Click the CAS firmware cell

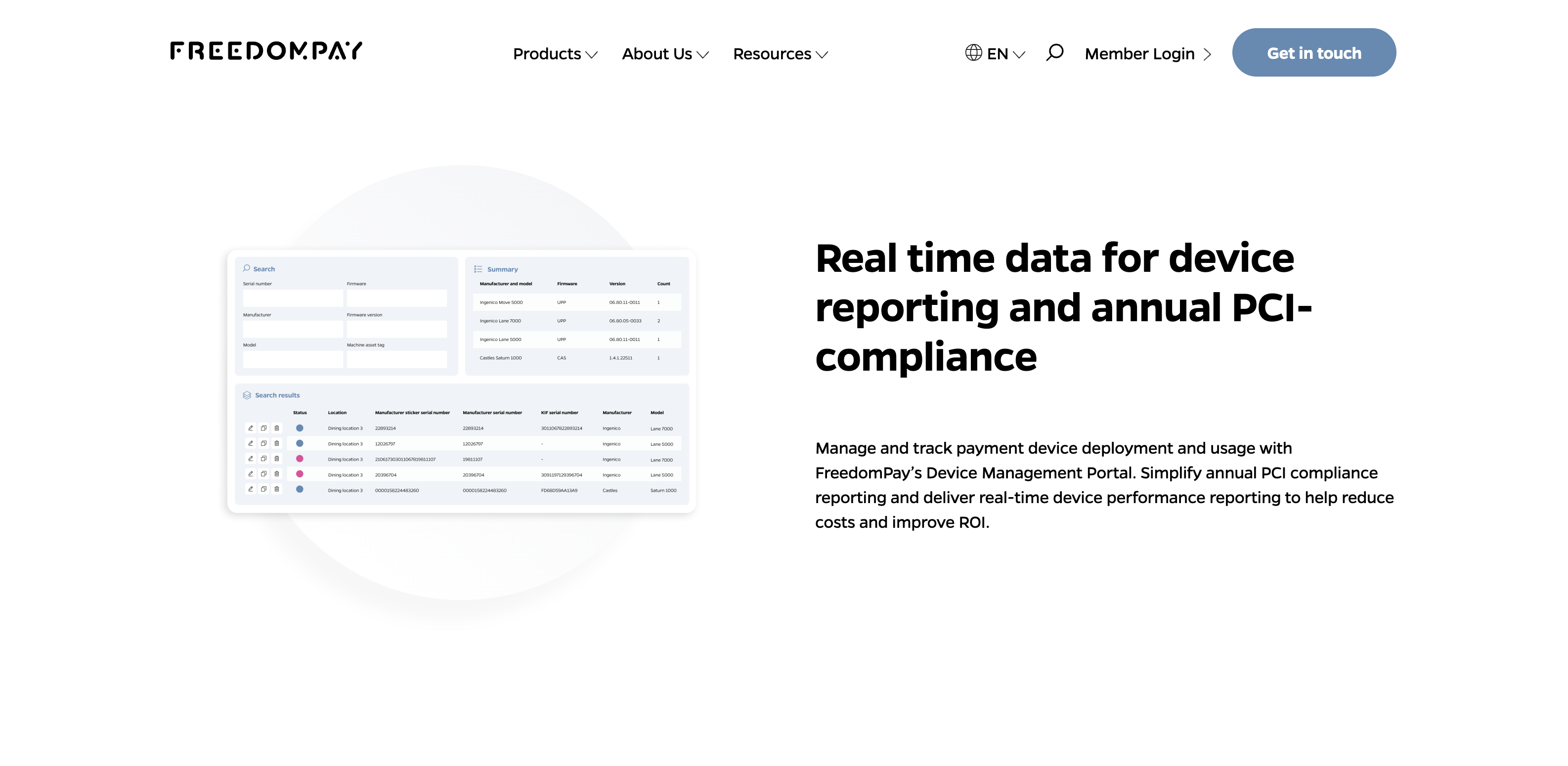tap(561, 358)
